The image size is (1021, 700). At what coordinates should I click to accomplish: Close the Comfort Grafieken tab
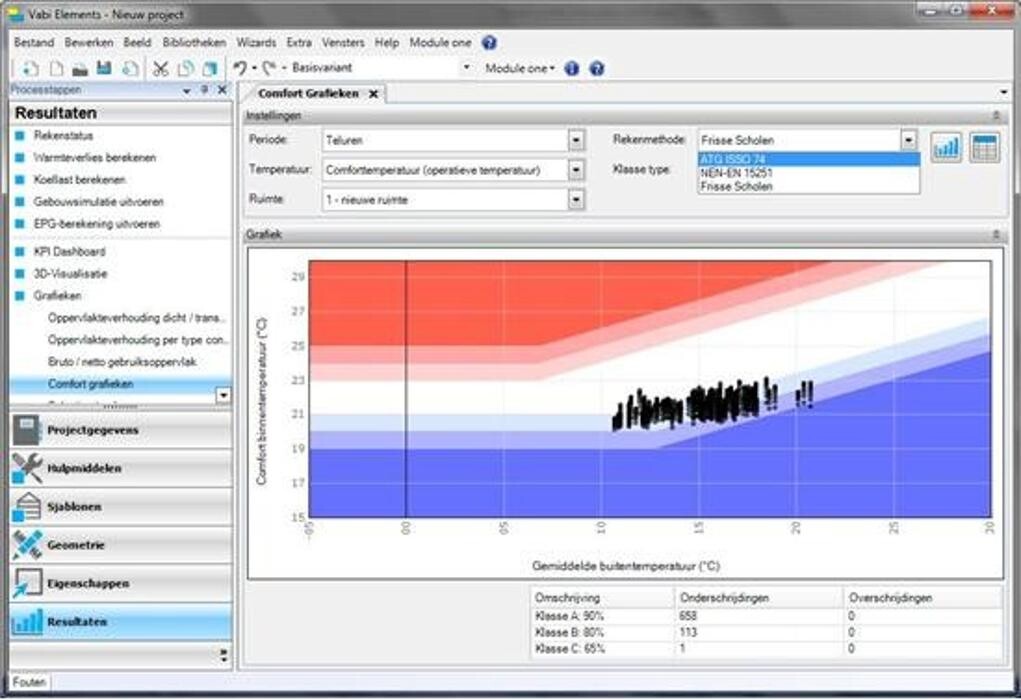point(373,93)
